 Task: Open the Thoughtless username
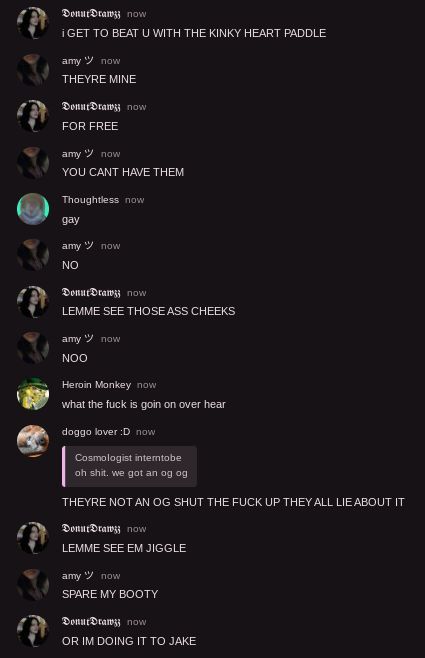pos(90,200)
